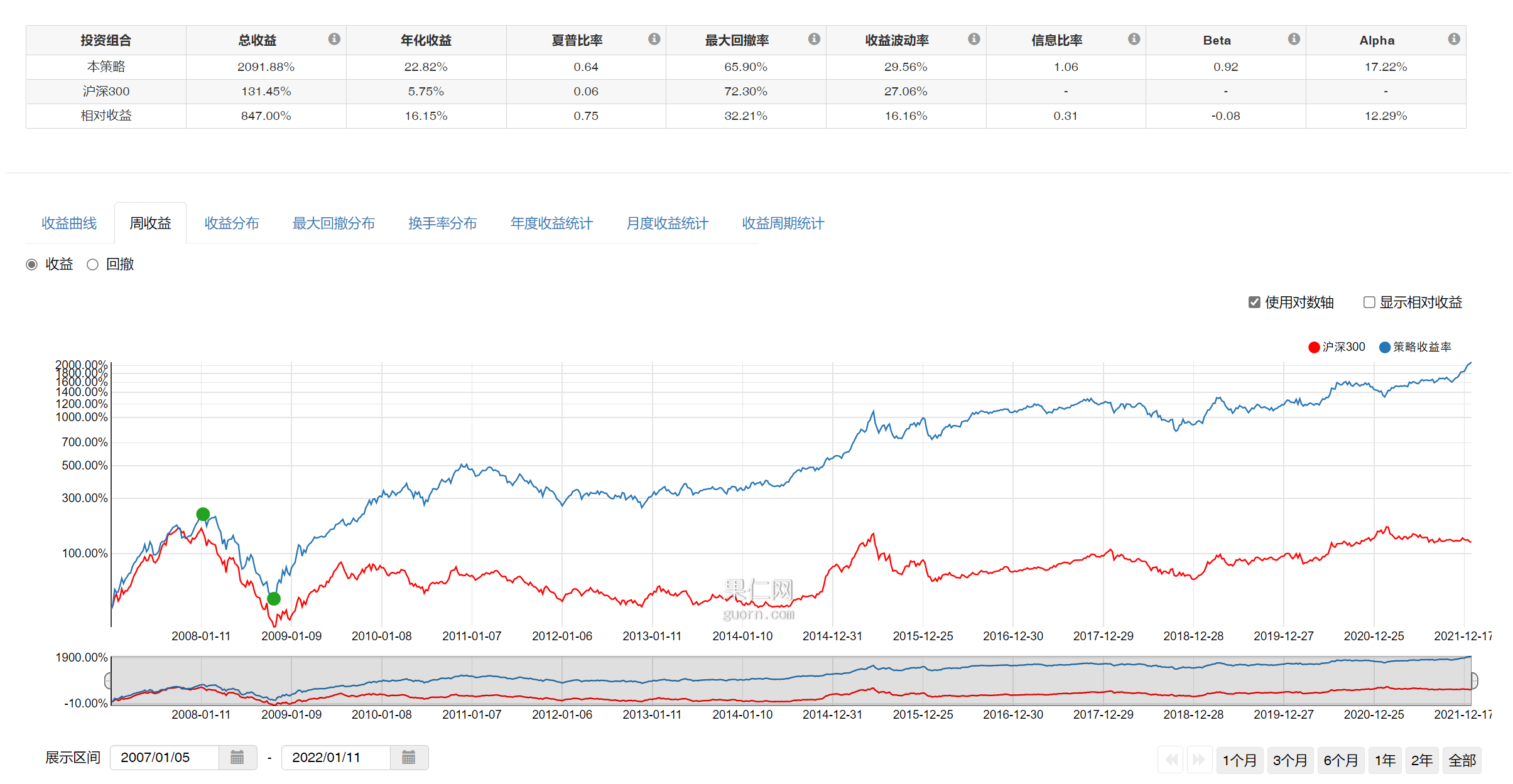Open calendar picker for start date
The width and height of the screenshot is (1513, 784).
click(x=237, y=758)
